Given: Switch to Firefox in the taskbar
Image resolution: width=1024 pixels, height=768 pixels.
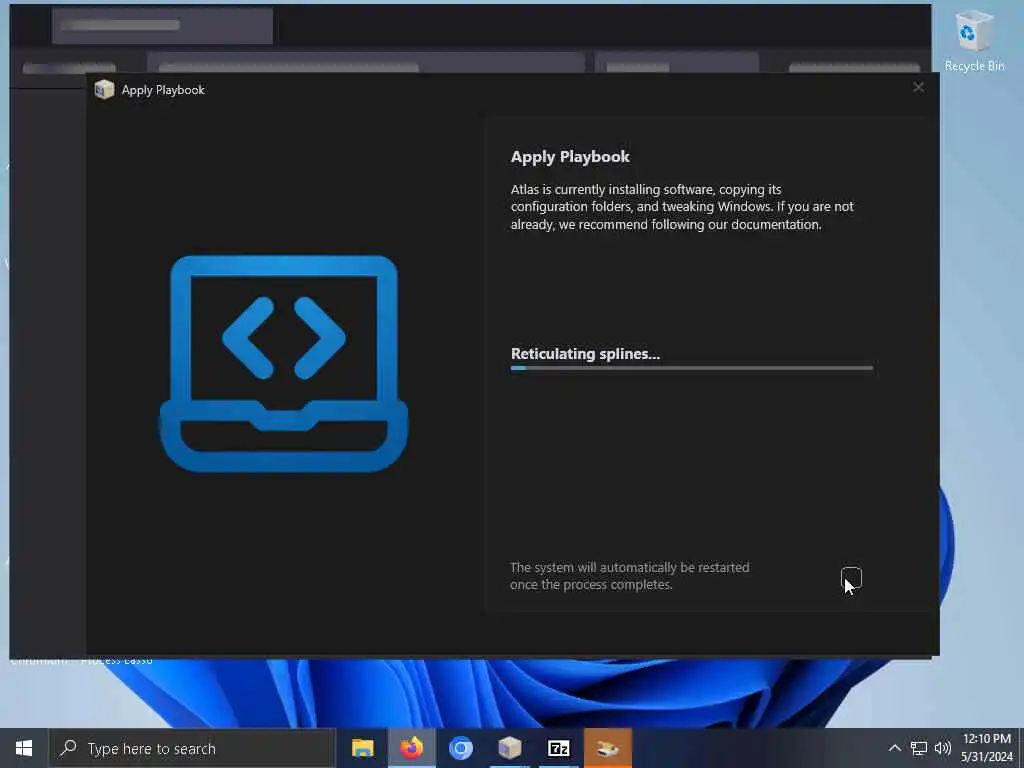Looking at the screenshot, I should tap(411, 748).
